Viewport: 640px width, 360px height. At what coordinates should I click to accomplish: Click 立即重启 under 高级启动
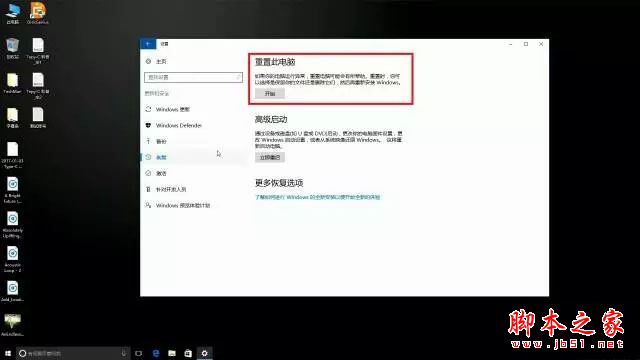click(270, 157)
